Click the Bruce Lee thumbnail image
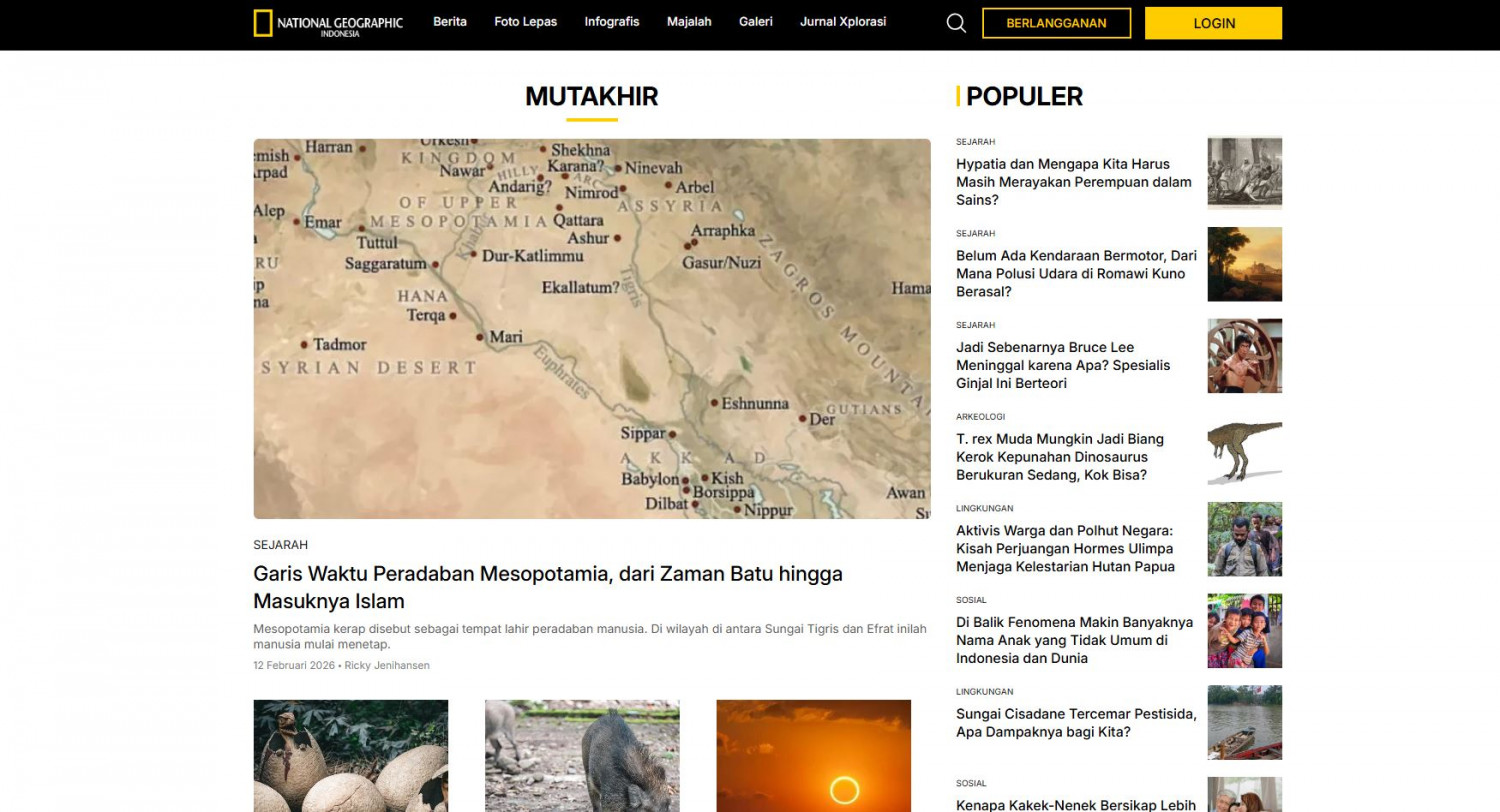 click(1244, 356)
